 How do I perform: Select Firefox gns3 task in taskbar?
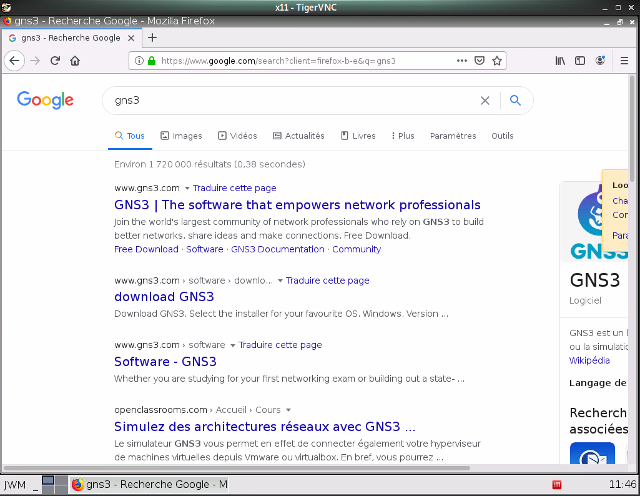149,485
